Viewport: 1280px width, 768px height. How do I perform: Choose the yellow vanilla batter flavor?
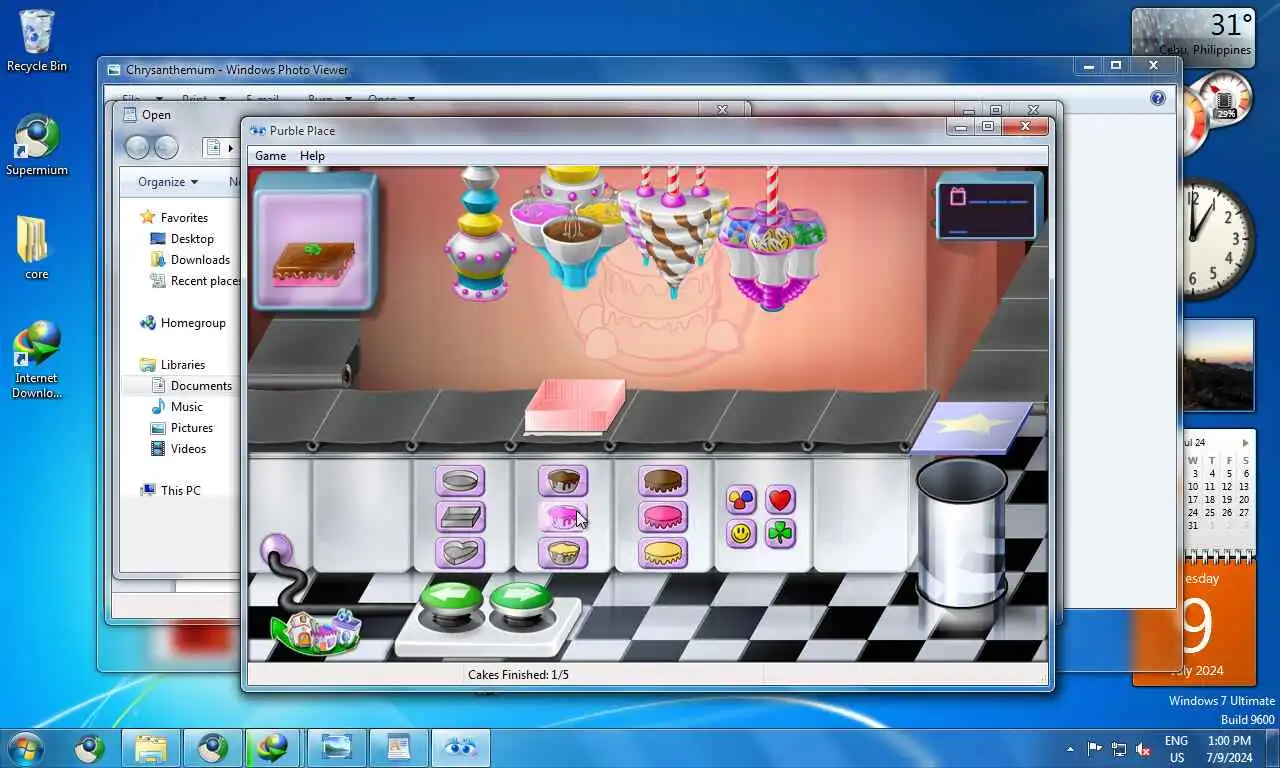point(563,553)
